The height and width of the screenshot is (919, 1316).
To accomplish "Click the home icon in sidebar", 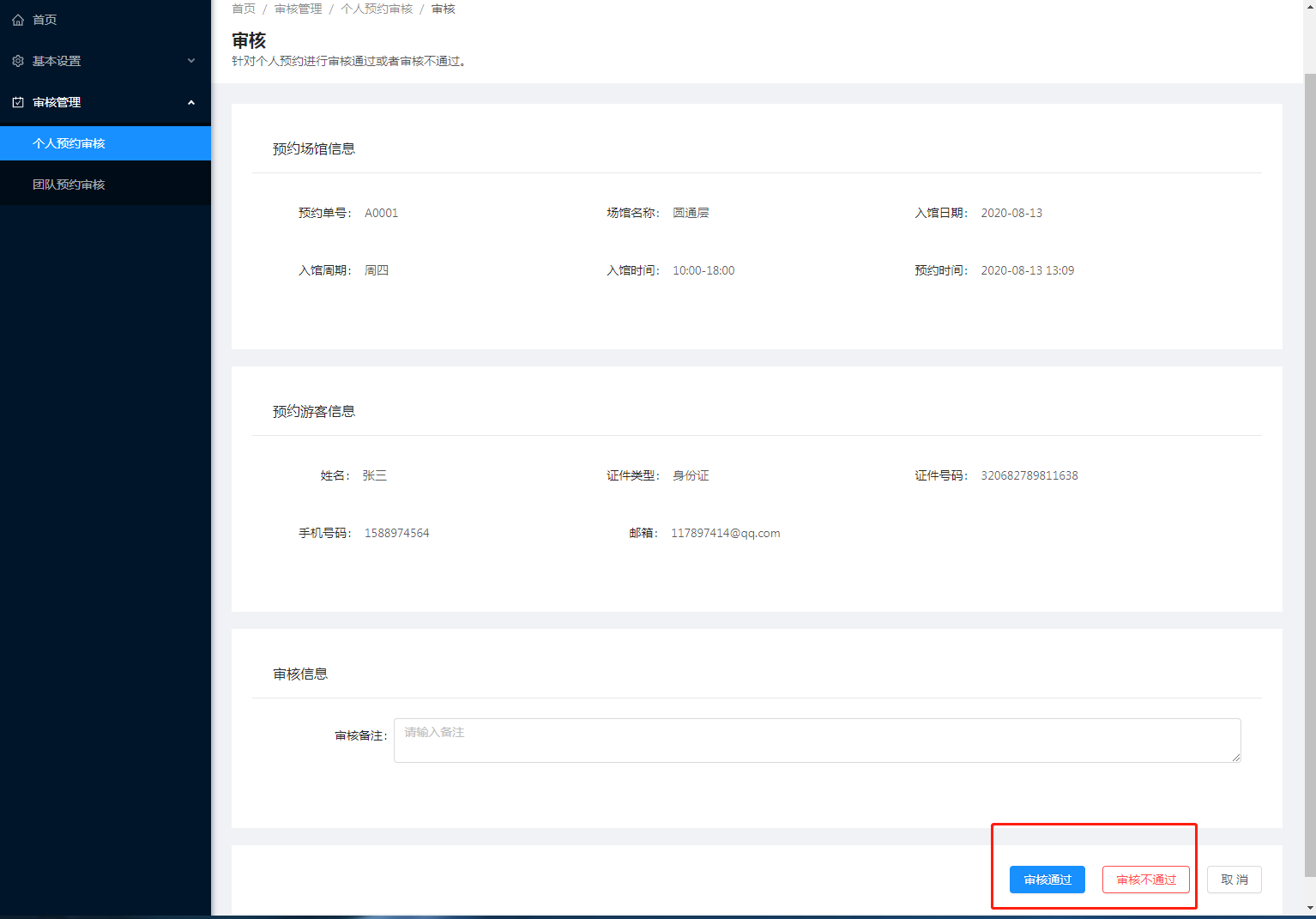I will (x=18, y=20).
